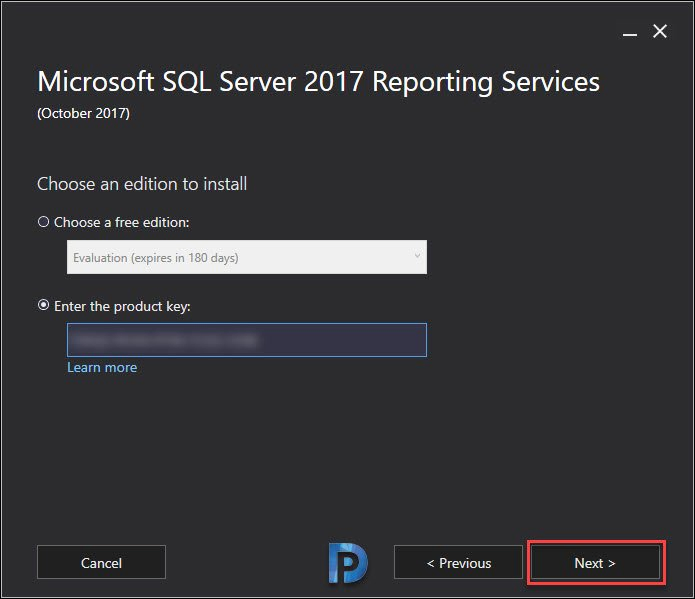Select the 'Choose a free edition' radio button
This screenshot has width=695, height=599.
[x=43, y=222]
